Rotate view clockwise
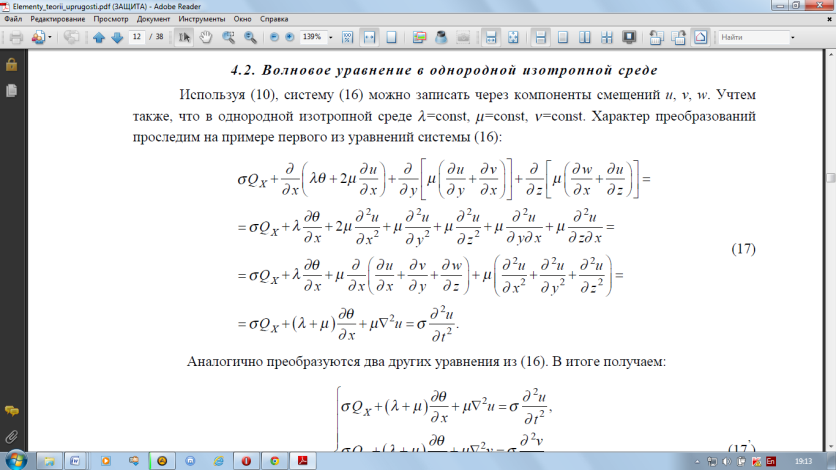 [x=679, y=37]
